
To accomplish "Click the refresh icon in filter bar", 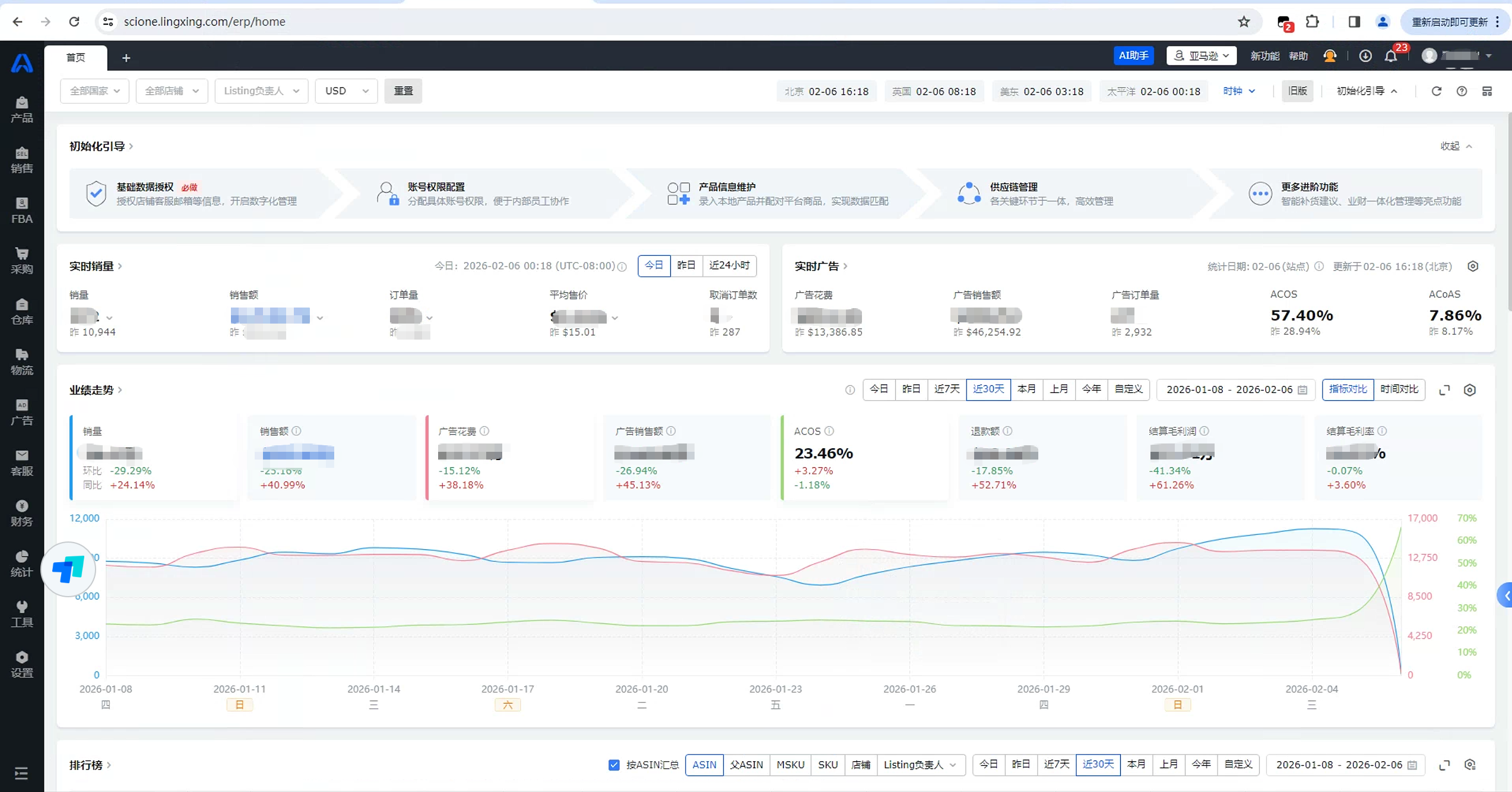I will 1436,91.
